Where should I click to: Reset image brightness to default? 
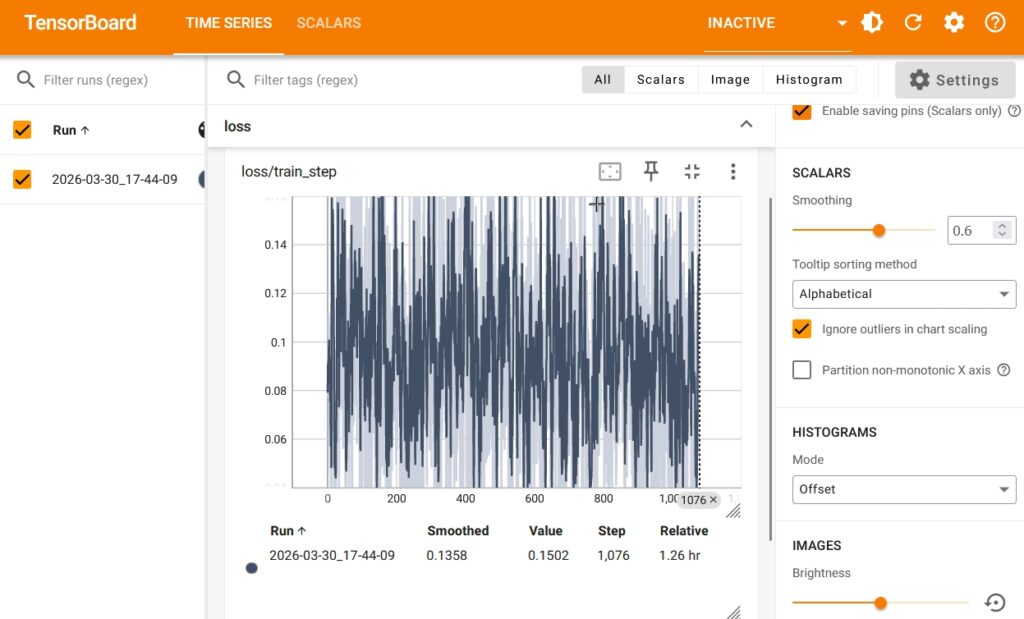pyautogui.click(x=995, y=602)
